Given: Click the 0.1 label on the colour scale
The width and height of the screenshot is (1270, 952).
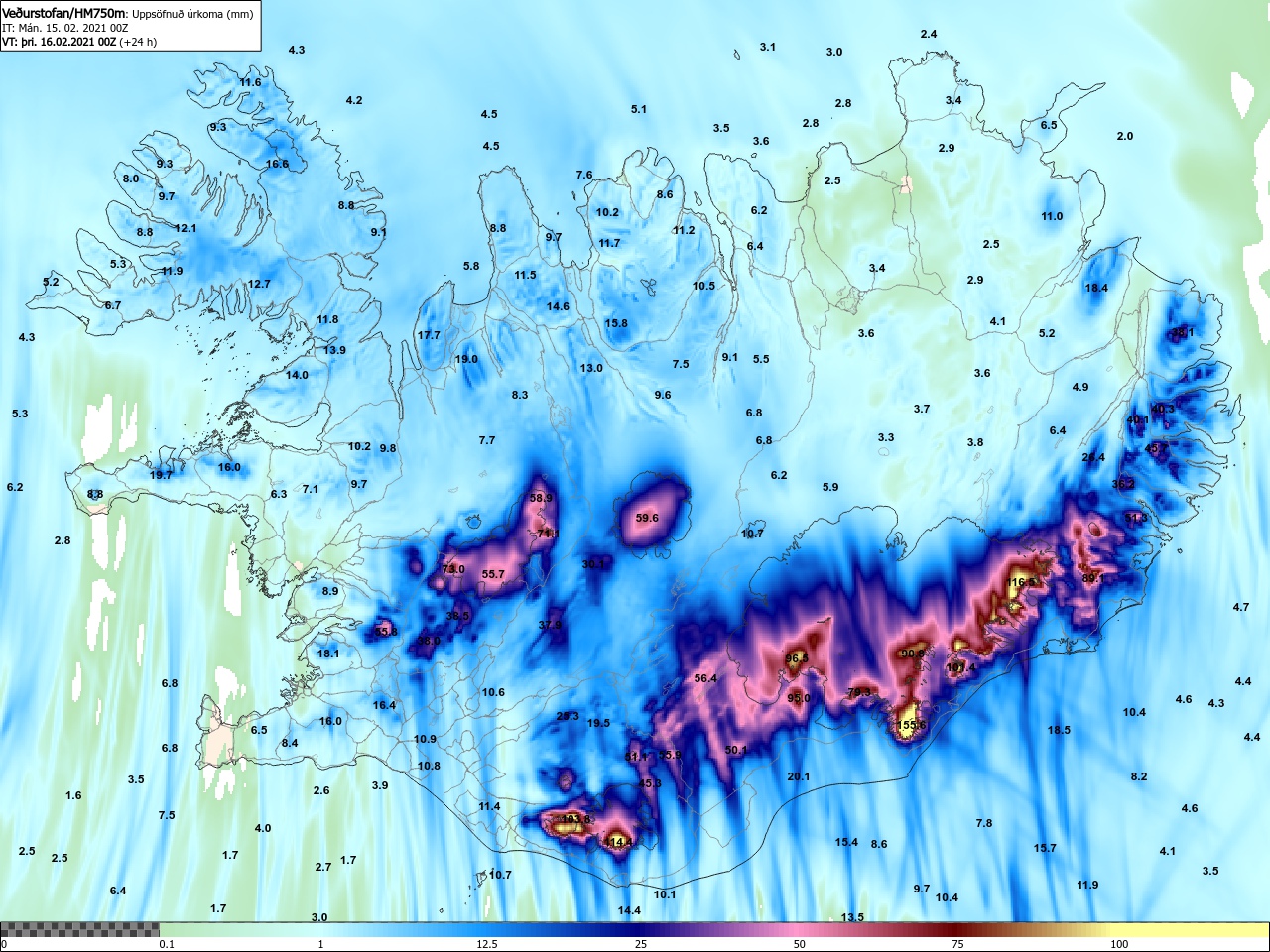Looking at the screenshot, I should pos(167,944).
